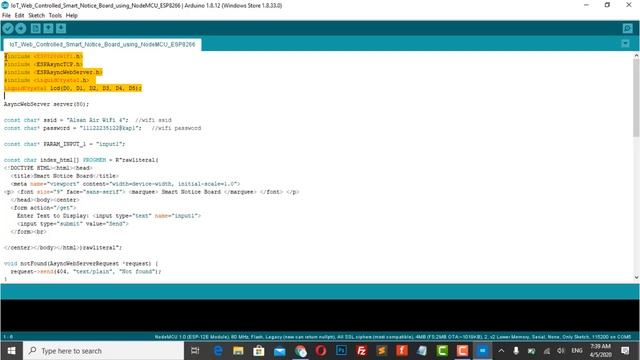Click the Type here to search box
This screenshot has width=640, height=360.
tap(104, 351)
